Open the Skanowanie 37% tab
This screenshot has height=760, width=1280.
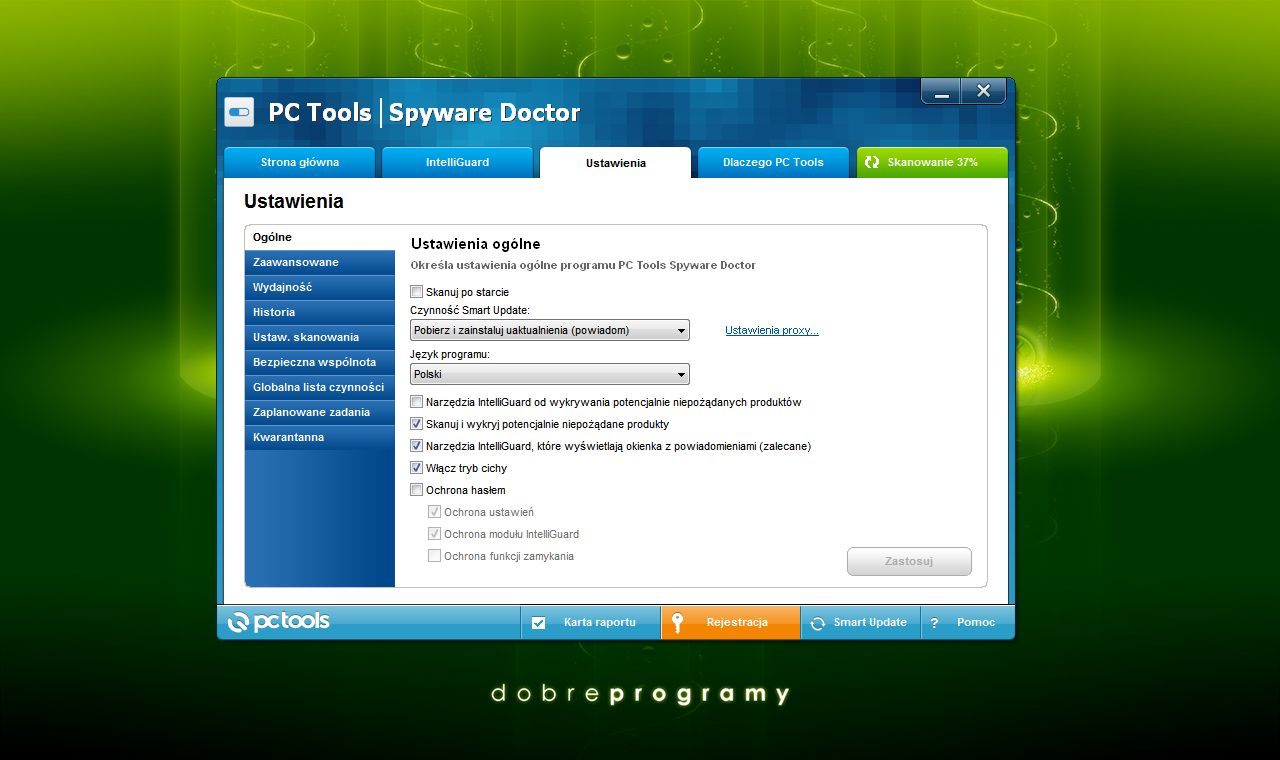pos(932,162)
